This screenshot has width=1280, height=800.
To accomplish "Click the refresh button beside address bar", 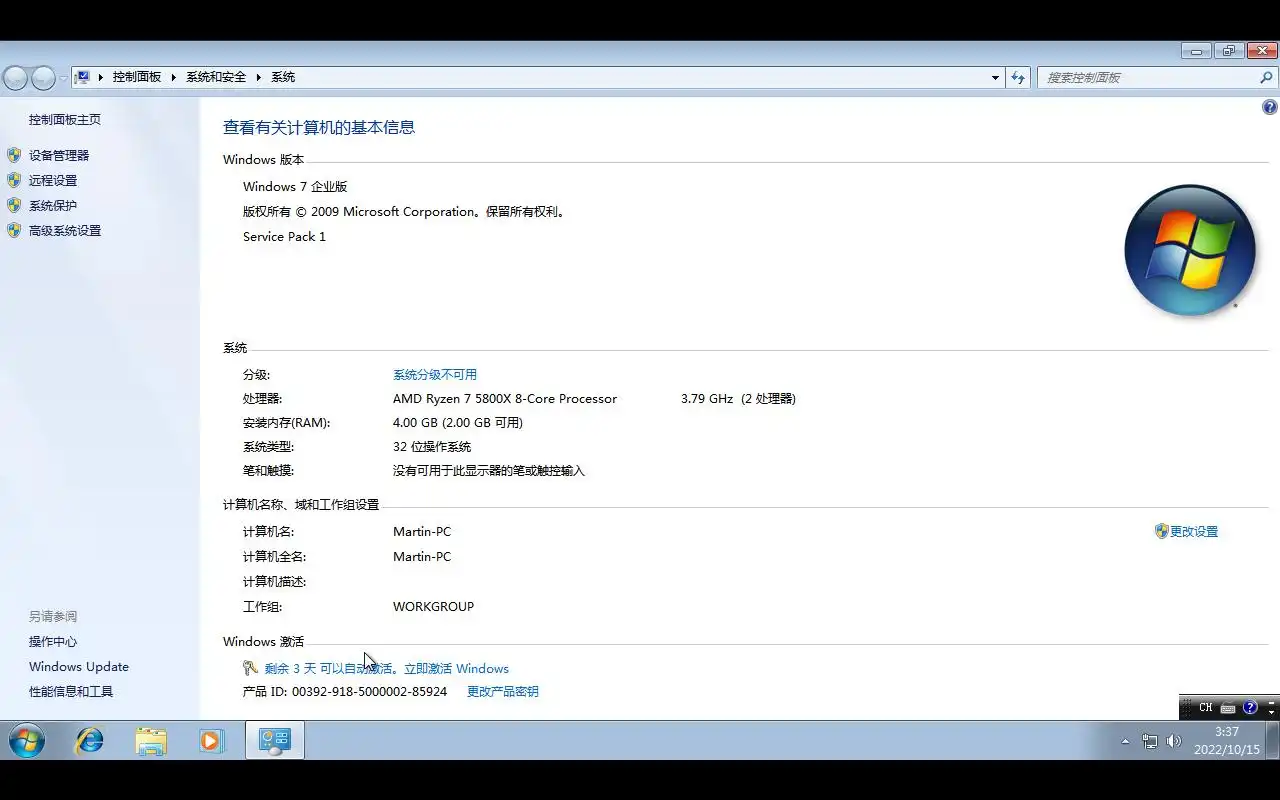I will 1018,77.
